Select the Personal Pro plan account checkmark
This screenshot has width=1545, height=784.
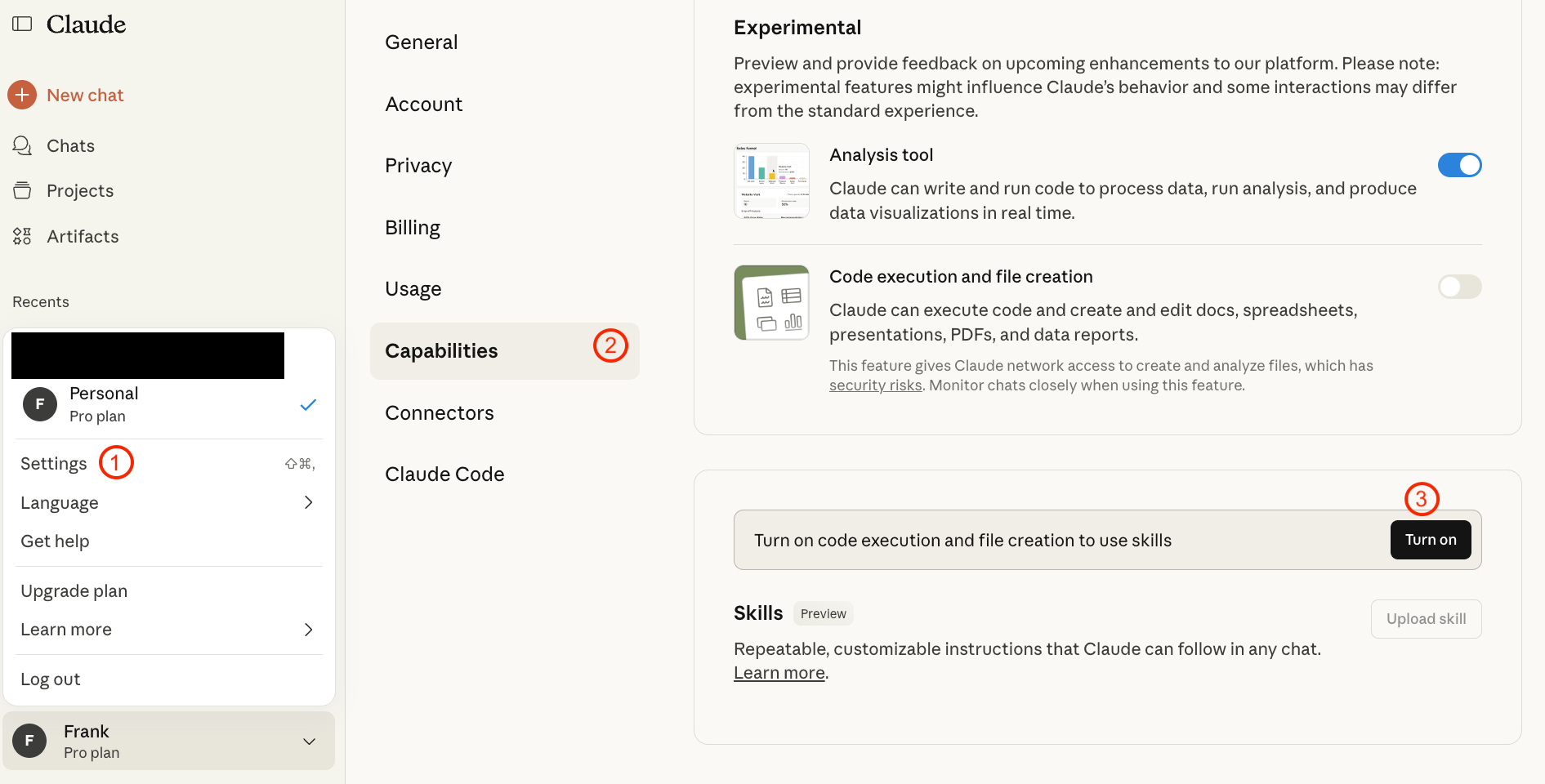308,404
